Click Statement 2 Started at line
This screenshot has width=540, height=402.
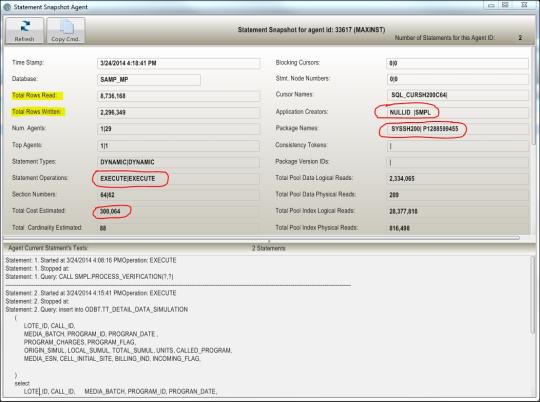pos(91,293)
